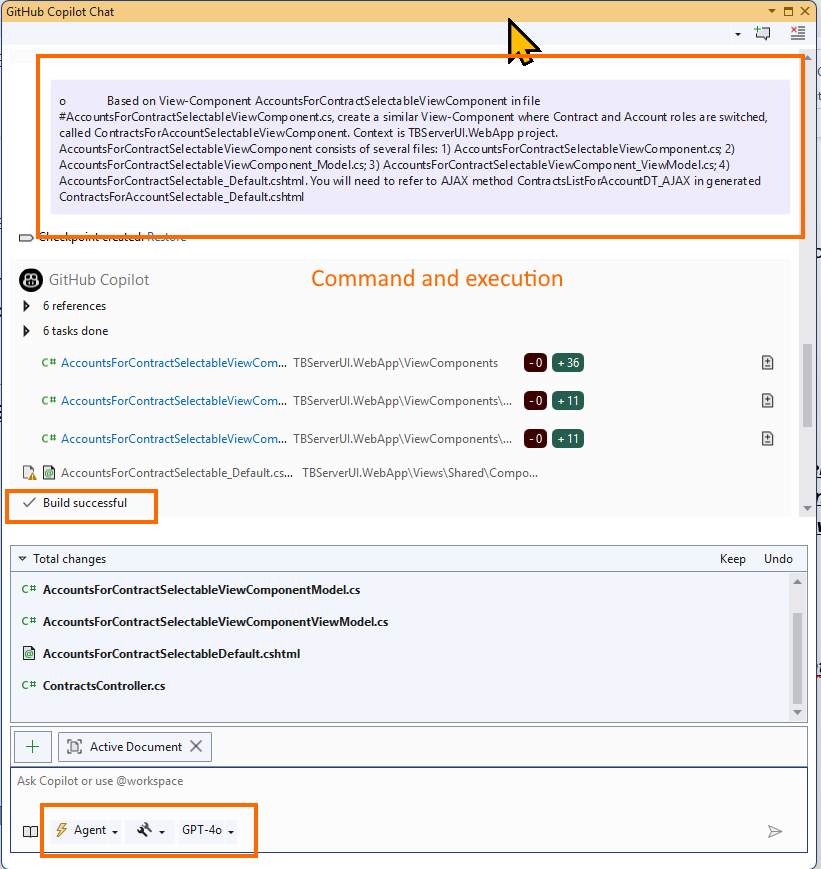Add a context reference with plus button
Image resolution: width=821 pixels, height=869 pixels.
pos(33,747)
